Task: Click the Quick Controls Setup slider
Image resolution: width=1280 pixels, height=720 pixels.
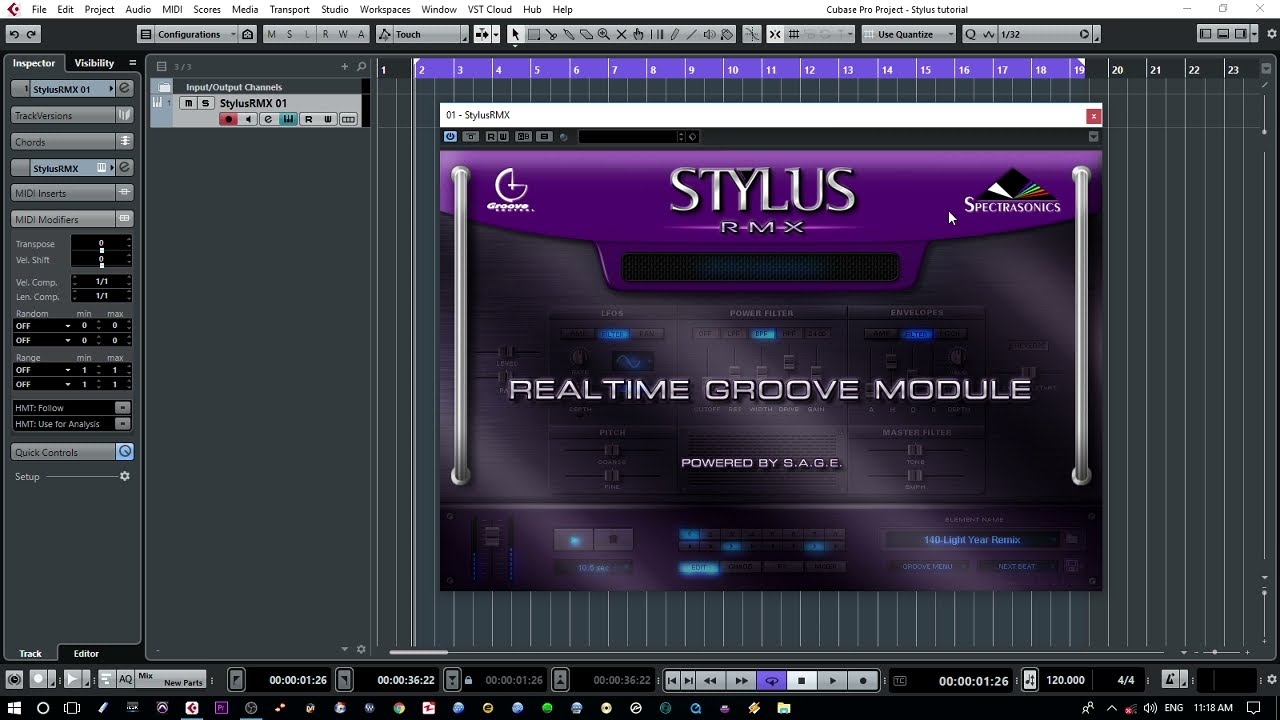Action: tap(82, 477)
